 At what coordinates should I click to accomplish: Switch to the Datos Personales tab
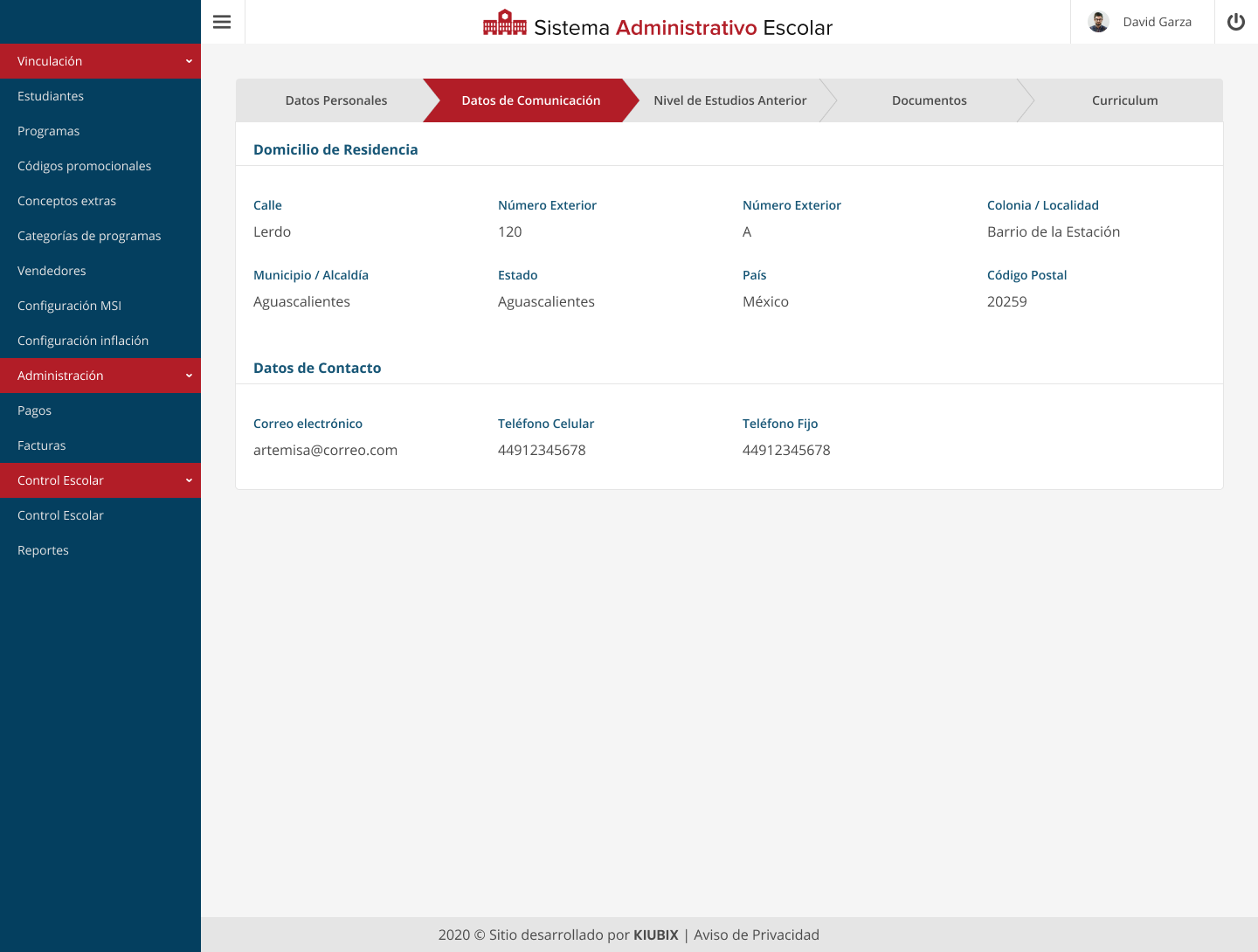(335, 100)
